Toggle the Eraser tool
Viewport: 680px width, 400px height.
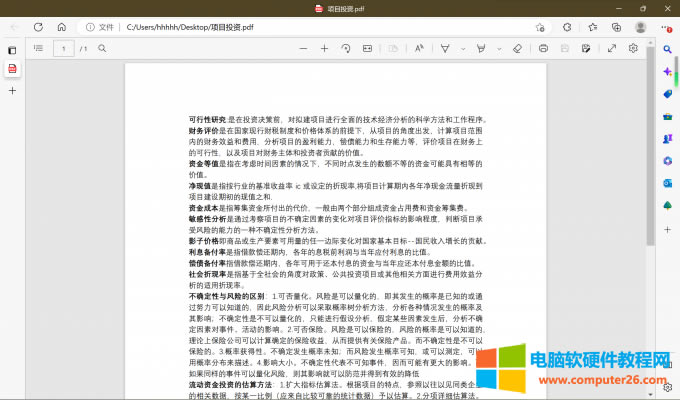[x=517, y=48]
